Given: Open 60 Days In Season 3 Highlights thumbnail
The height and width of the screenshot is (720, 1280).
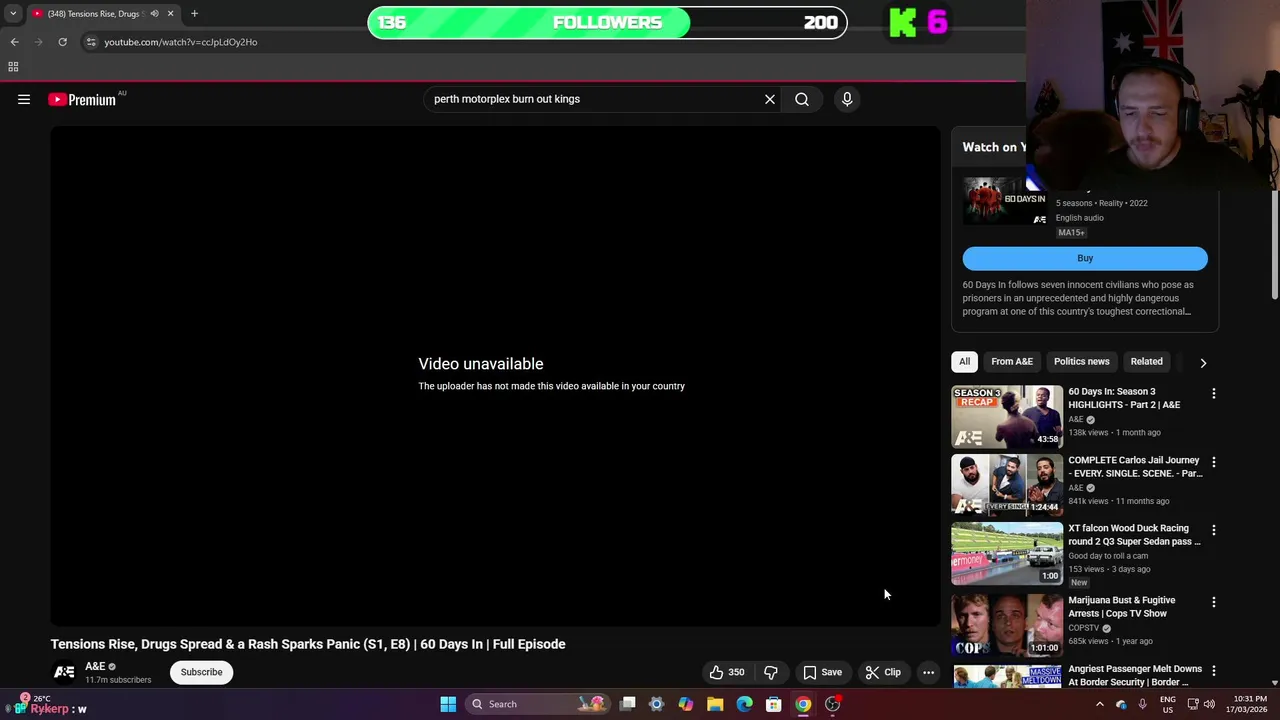Looking at the screenshot, I should click(x=1007, y=416).
